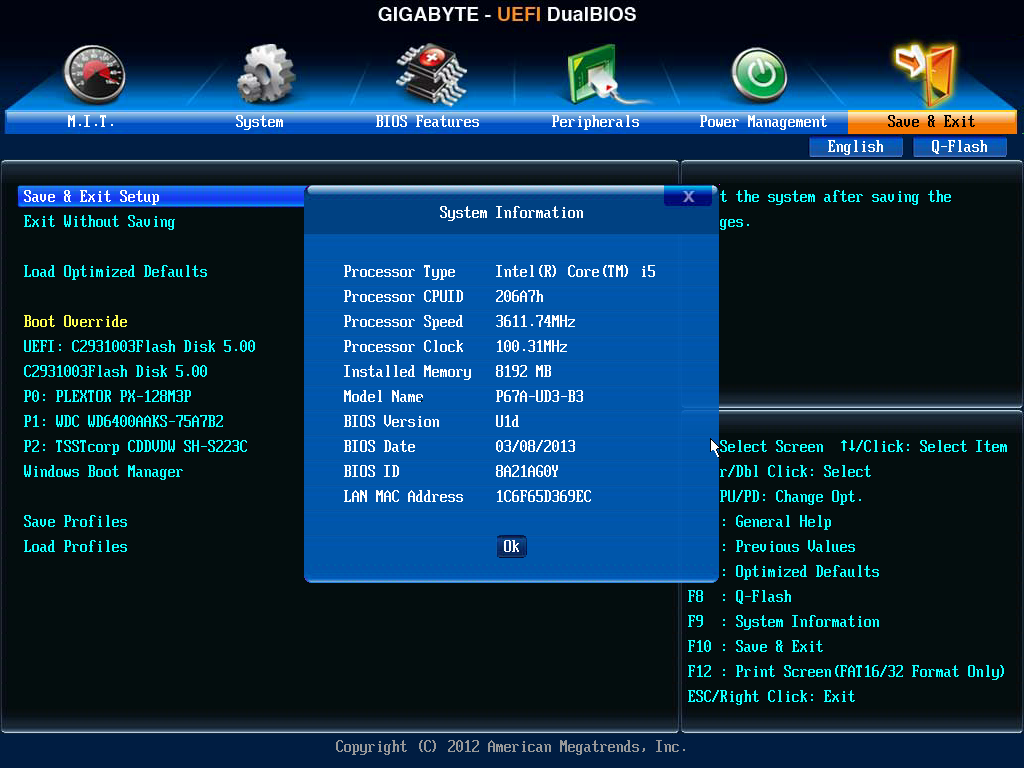Switch to the System tab
Image resolution: width=1024 pixels, height=768 pixels.
[259, 121]
